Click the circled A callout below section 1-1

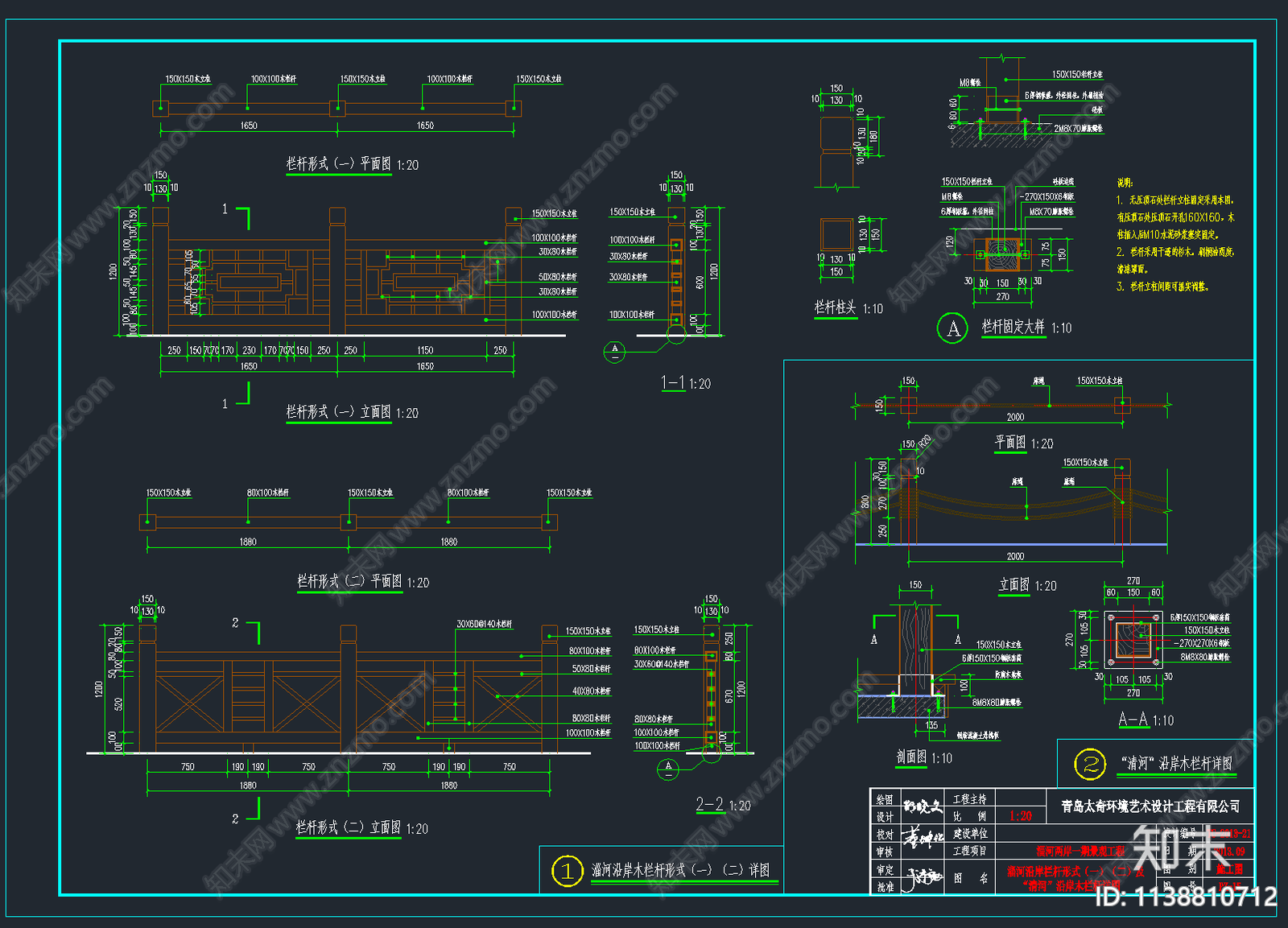pos(614,353)
